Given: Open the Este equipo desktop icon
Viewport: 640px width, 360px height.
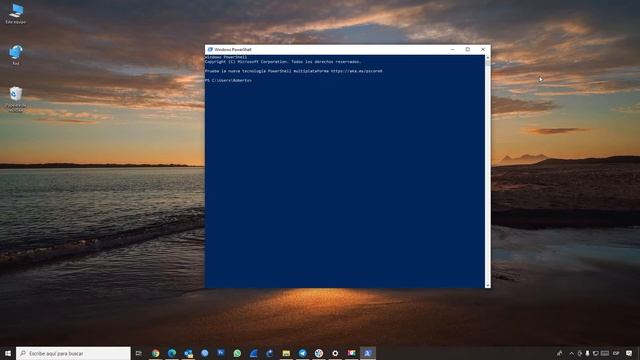Looking at the screenshot, I should (16, 14).
